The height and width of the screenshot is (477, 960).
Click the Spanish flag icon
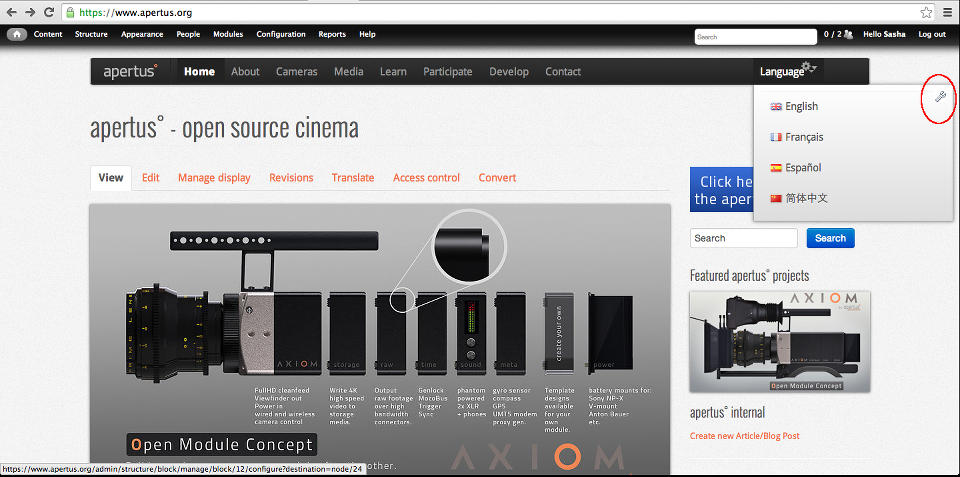(776, 168)
